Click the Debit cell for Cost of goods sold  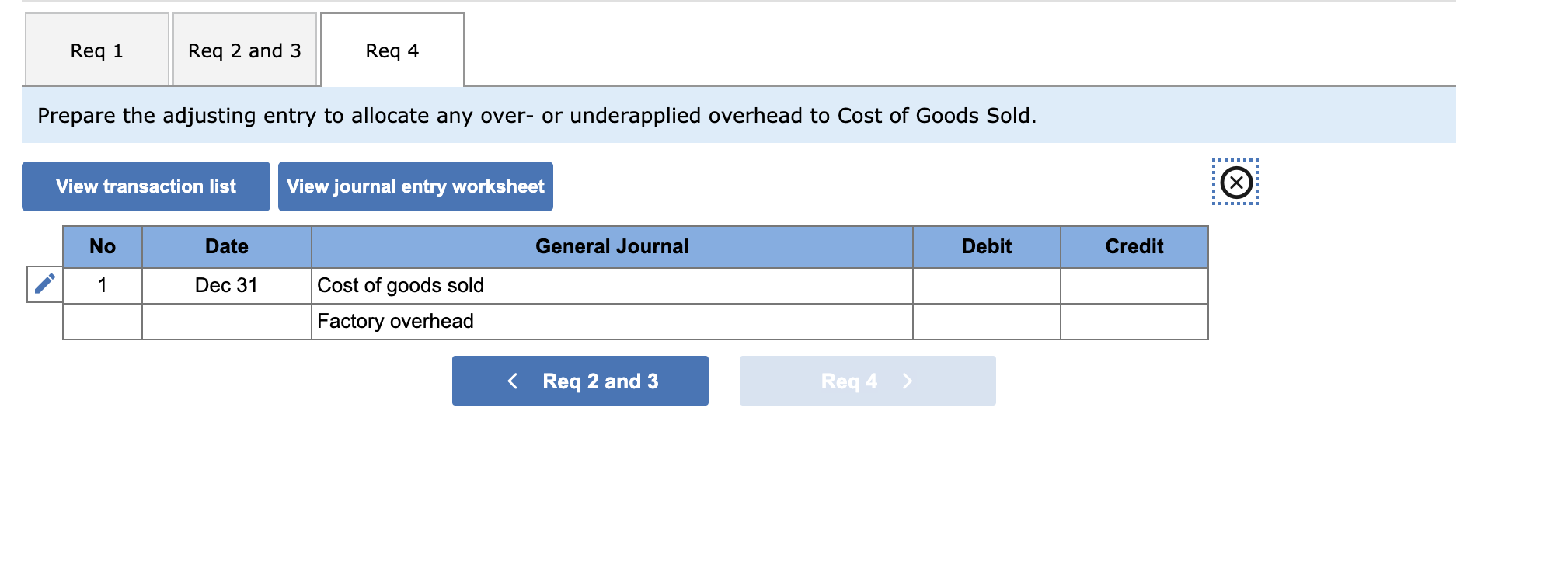984,286
